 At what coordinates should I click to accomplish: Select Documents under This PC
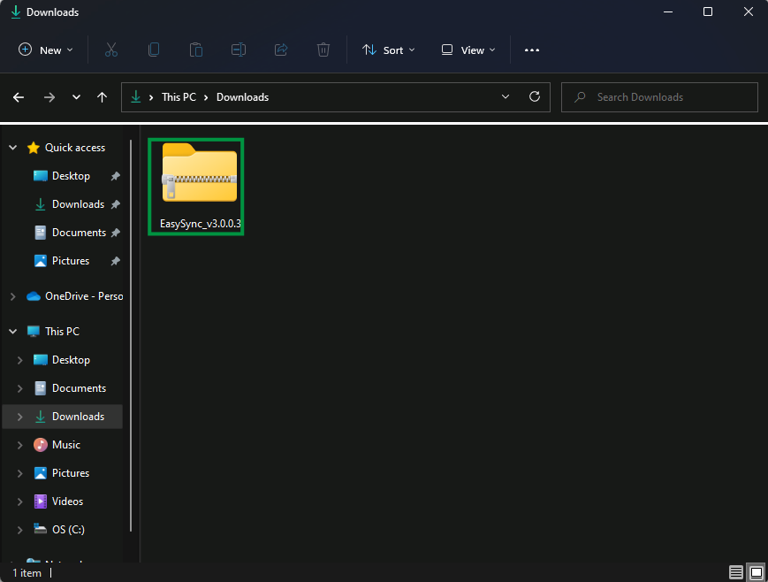click(70, 388)
